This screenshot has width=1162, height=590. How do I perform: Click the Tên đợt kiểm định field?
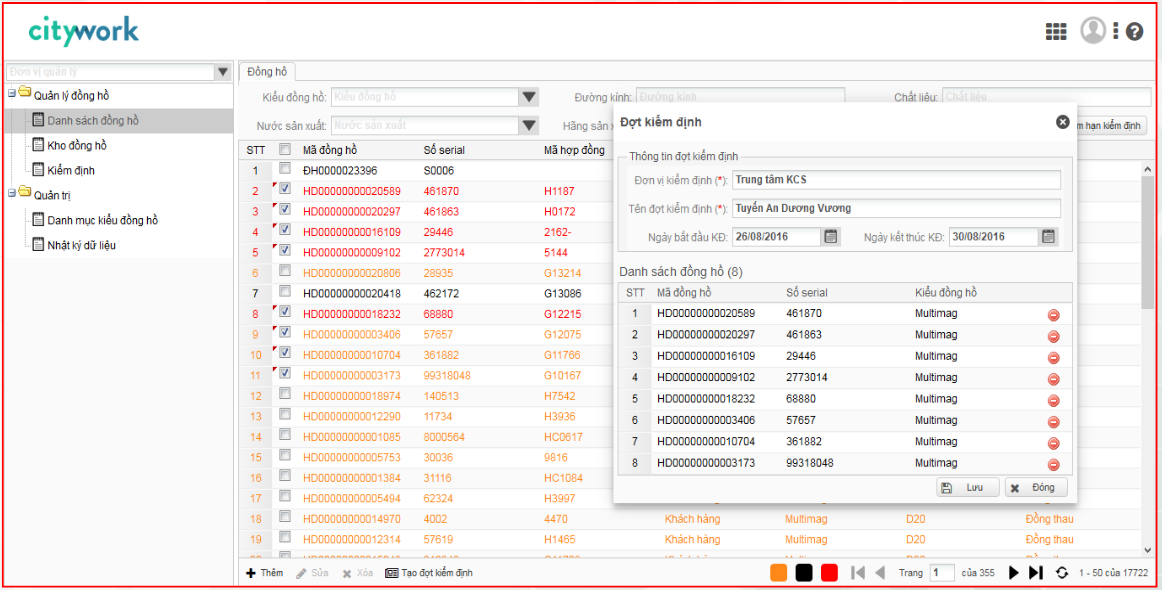[896, 208]
